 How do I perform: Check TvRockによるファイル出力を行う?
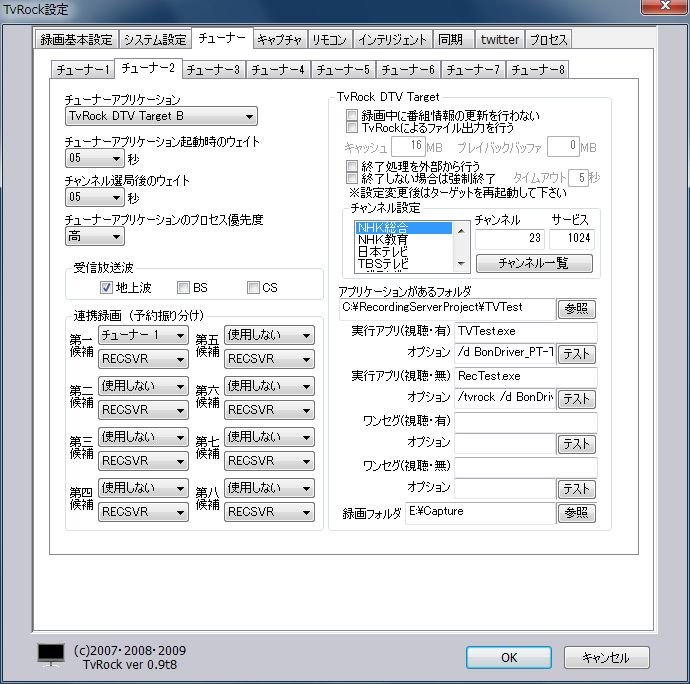(x=352, y=128)
